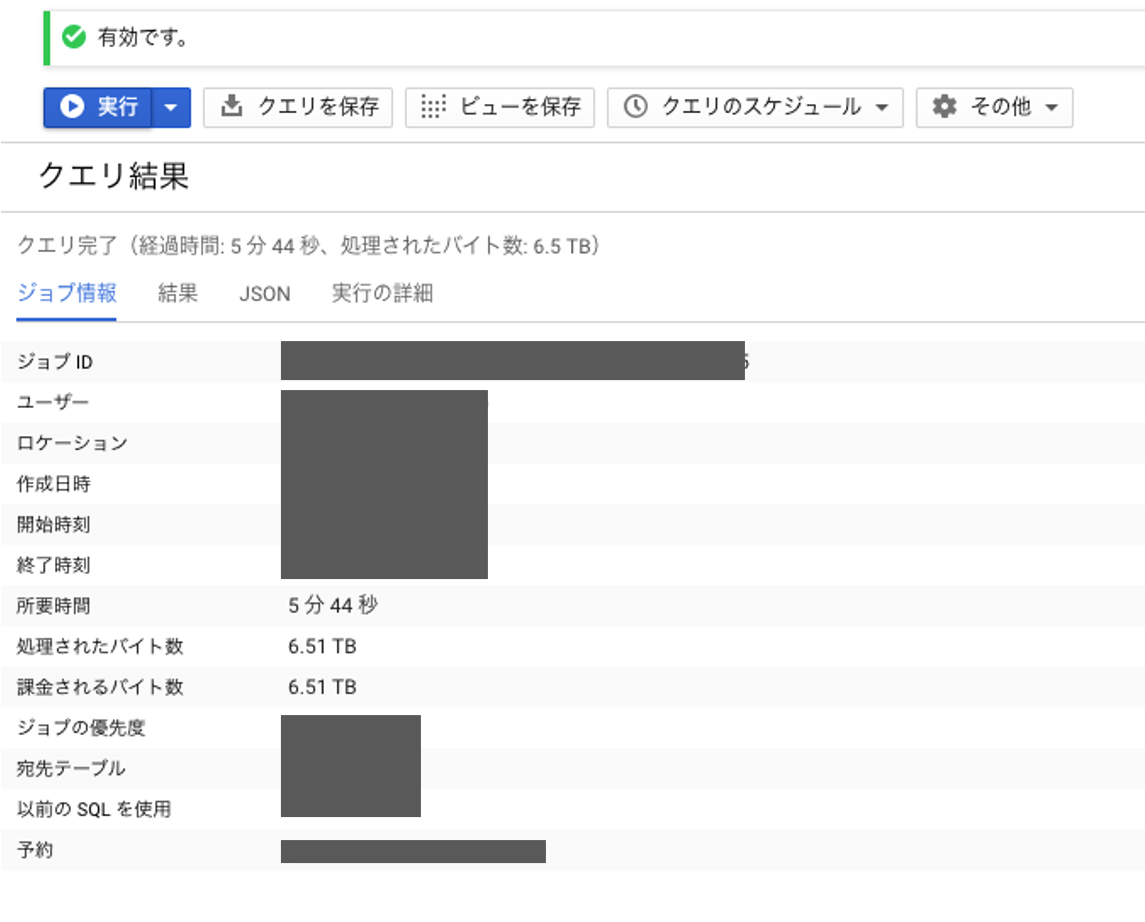Click the grid icon for ビューを保存

click(433, 107)
